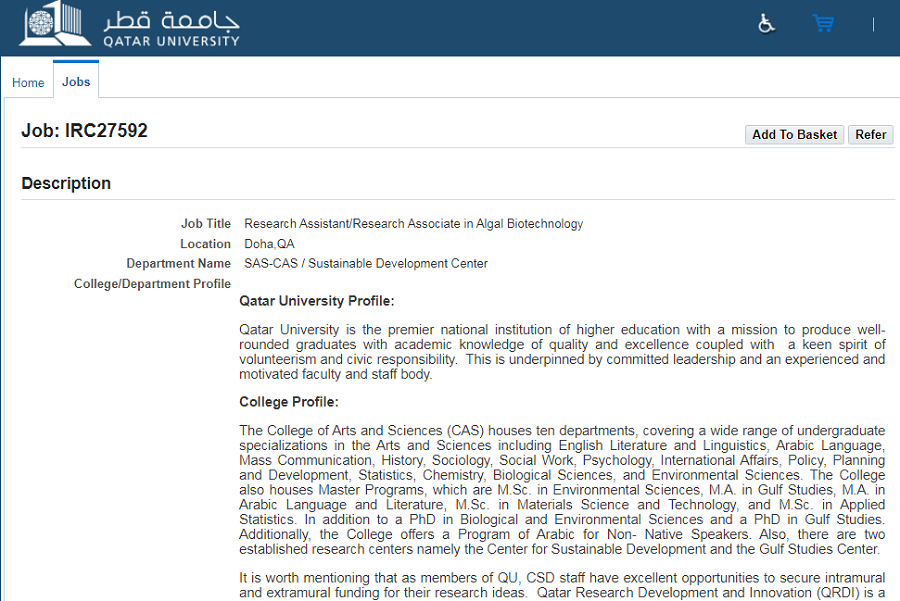Open the shopping cart basket icon
Viewport: 900px width, 601px height.
click(823, 23)
